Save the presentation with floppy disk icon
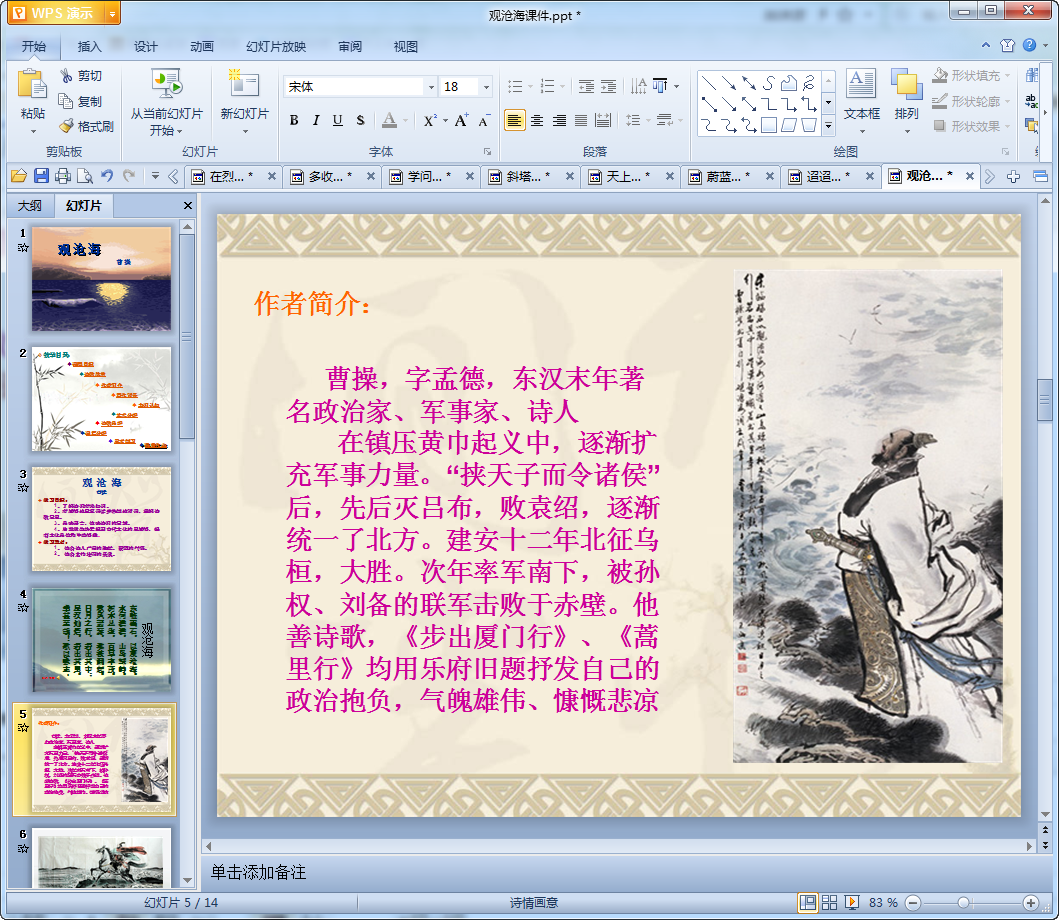The width and height of the screenshot is (1059, 920). point(41,176)
